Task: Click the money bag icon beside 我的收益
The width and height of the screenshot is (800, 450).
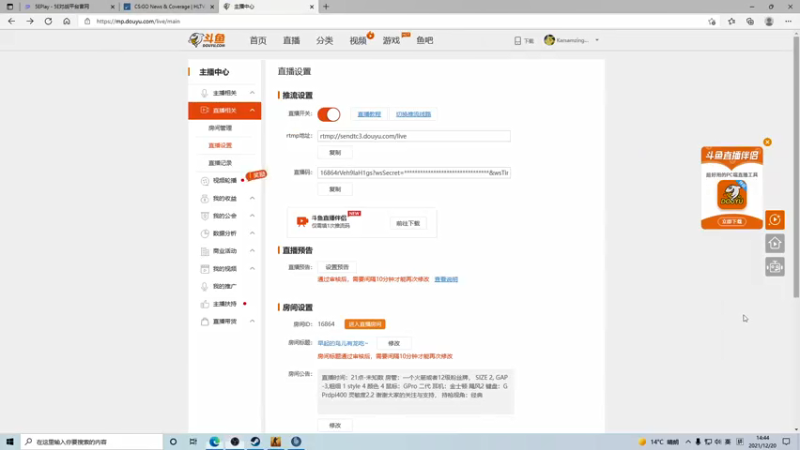Action: click(x=205, y=198)
